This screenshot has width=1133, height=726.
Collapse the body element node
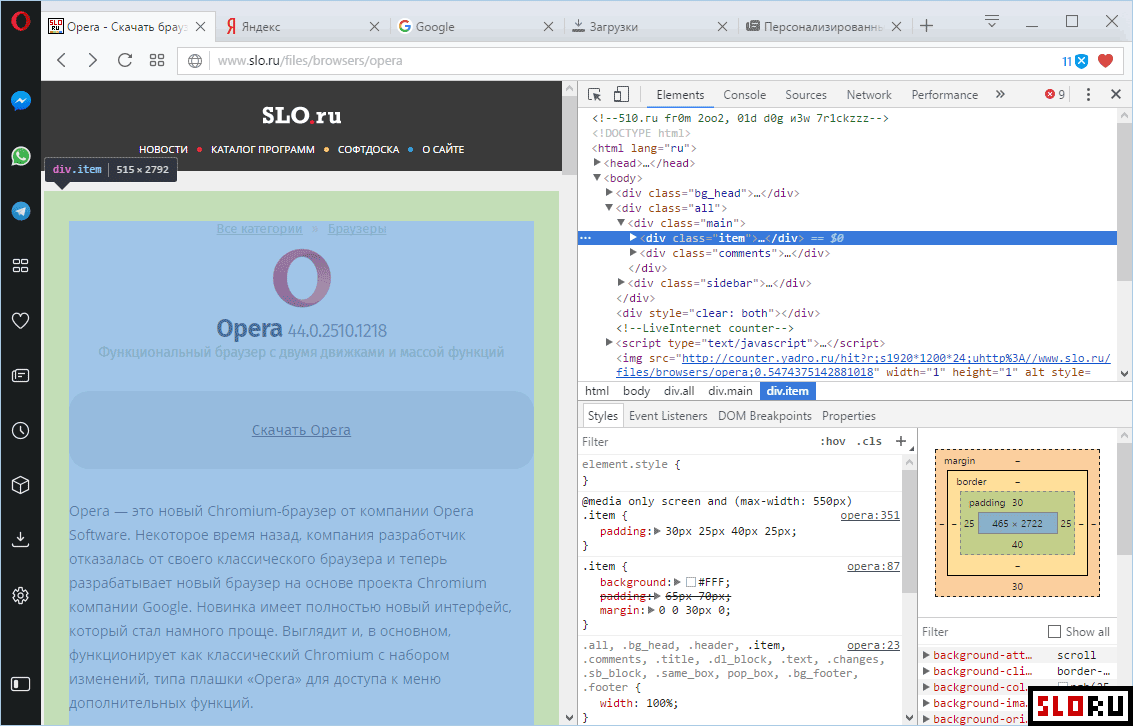(x=597, y=178)
